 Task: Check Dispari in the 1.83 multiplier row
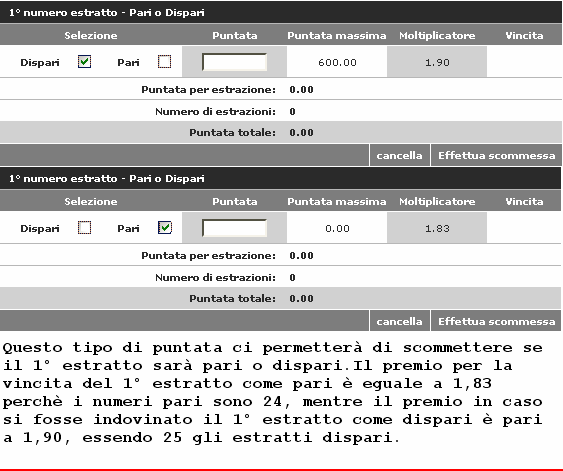(84, 228)
